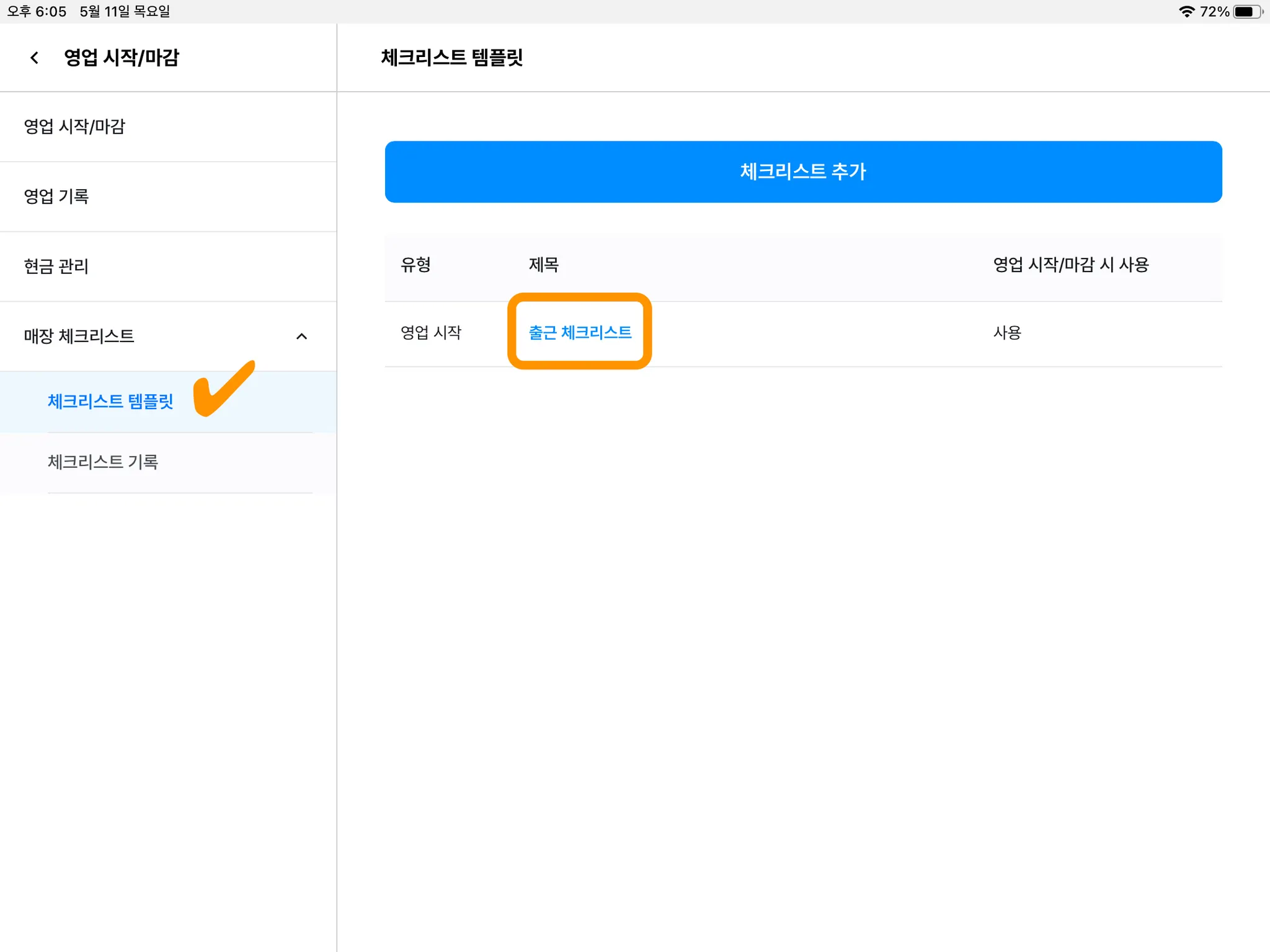The width and height of the screenshot is (1270, 952).
Task: Select 체크리스트 템플릿 submenu item
Action: (x=110, y=402)
